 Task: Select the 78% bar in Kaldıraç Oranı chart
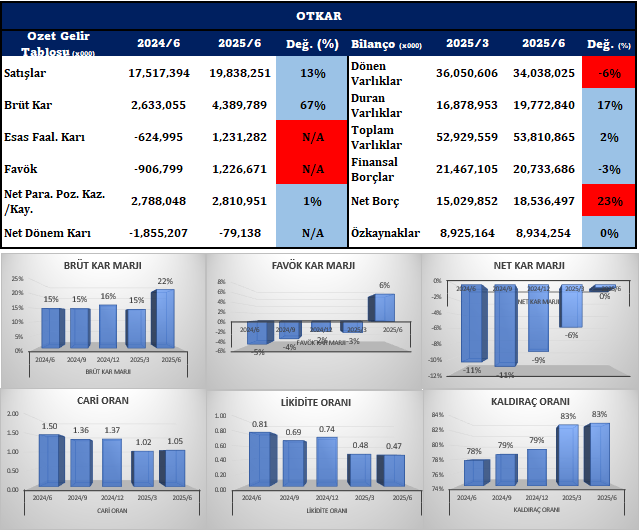477,473
